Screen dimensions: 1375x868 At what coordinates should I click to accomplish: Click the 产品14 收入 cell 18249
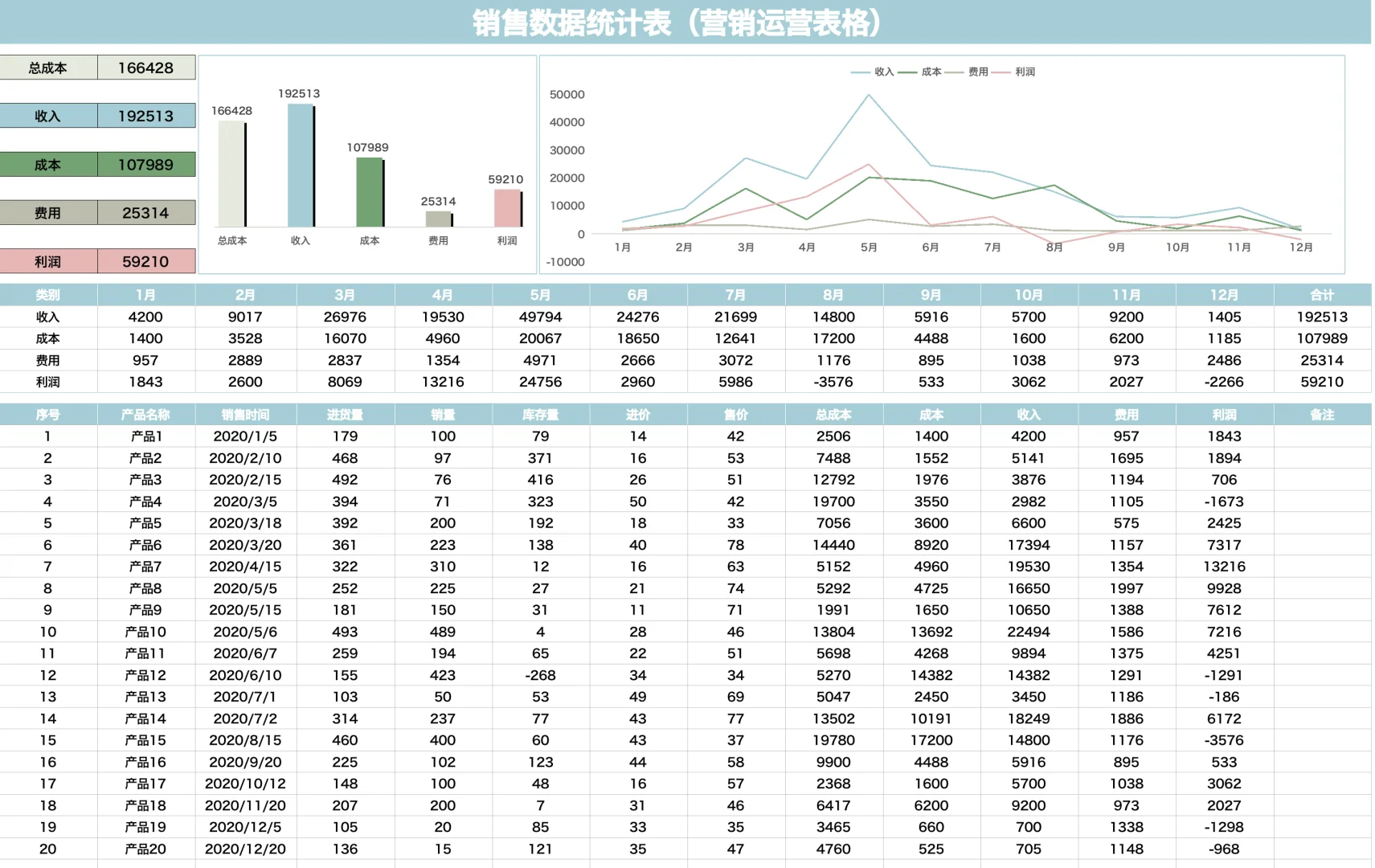click(x=1029, y=719)
